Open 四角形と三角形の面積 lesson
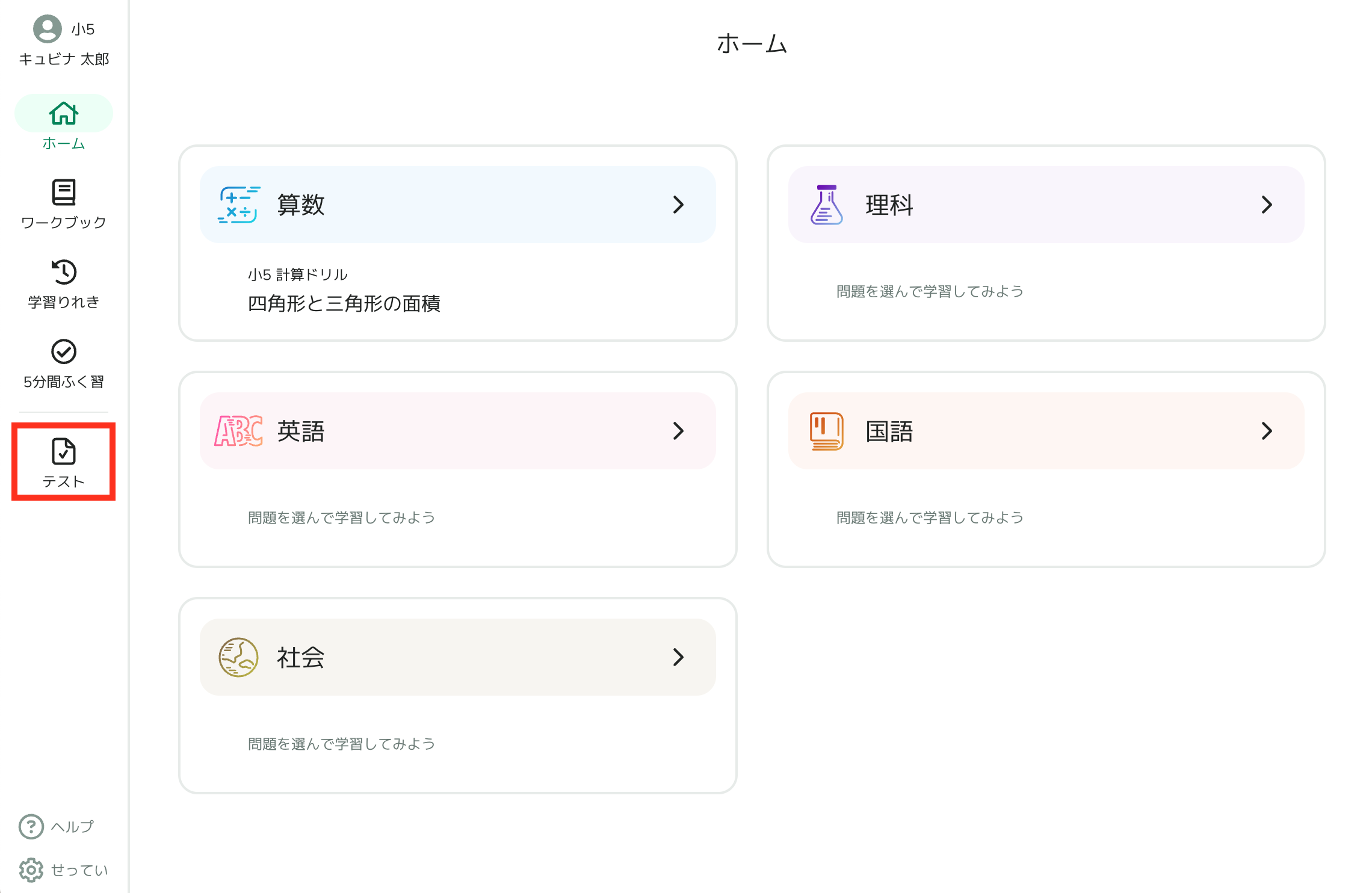Viewport: 1372px width, 893px height. [344, 303]
